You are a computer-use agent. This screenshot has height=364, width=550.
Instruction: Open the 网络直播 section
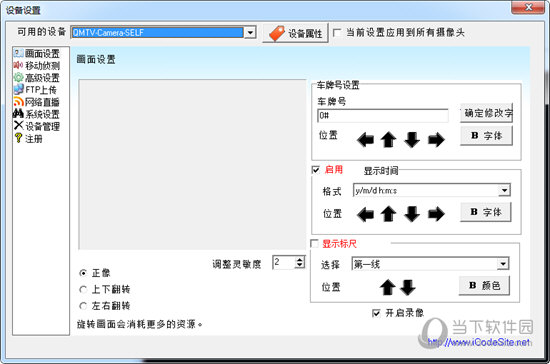(42, 102)
